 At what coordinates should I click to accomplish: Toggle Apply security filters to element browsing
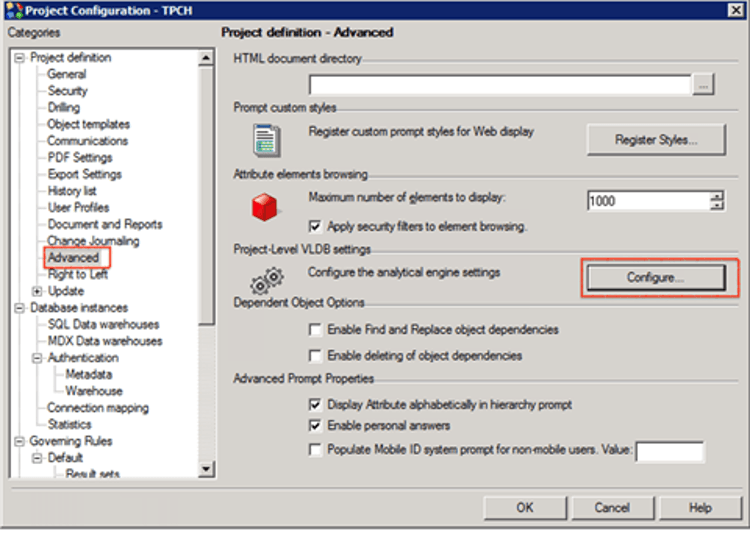(316, 227)
